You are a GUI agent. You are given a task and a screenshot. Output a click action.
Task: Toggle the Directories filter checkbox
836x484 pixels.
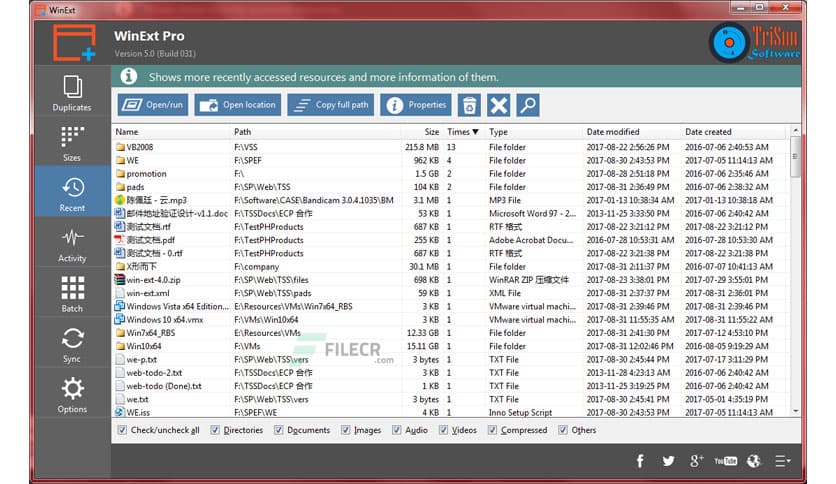coord(215,430)
